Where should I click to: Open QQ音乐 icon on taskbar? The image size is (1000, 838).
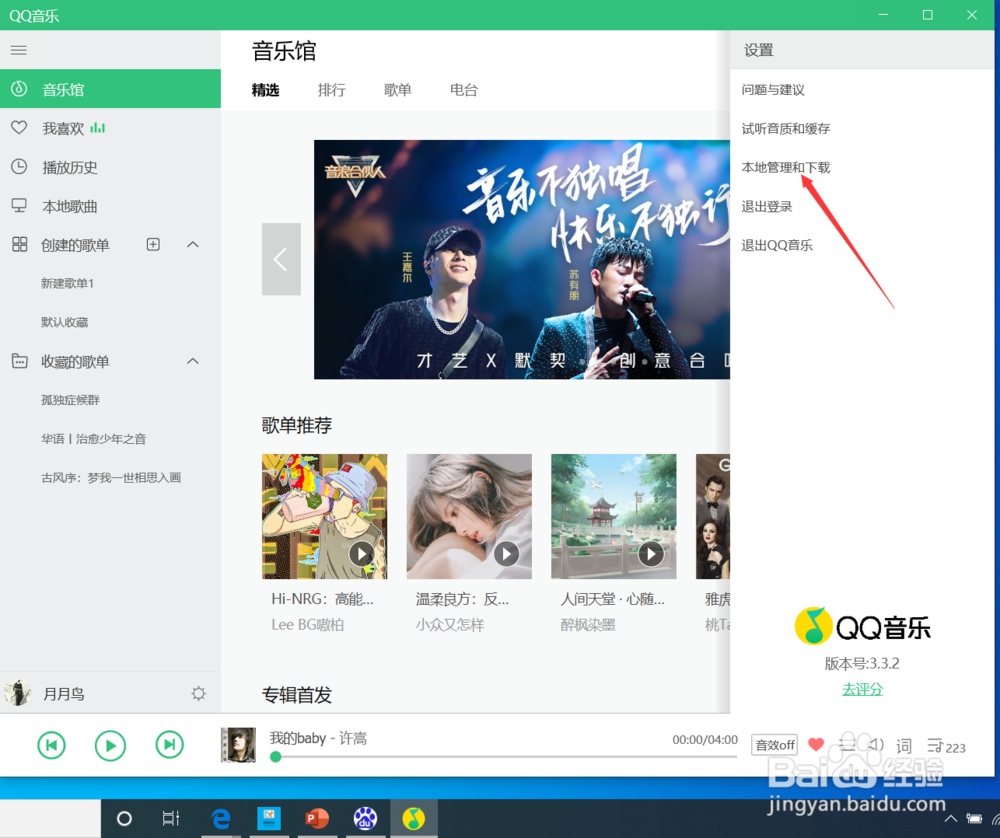(x=414, y=818)
